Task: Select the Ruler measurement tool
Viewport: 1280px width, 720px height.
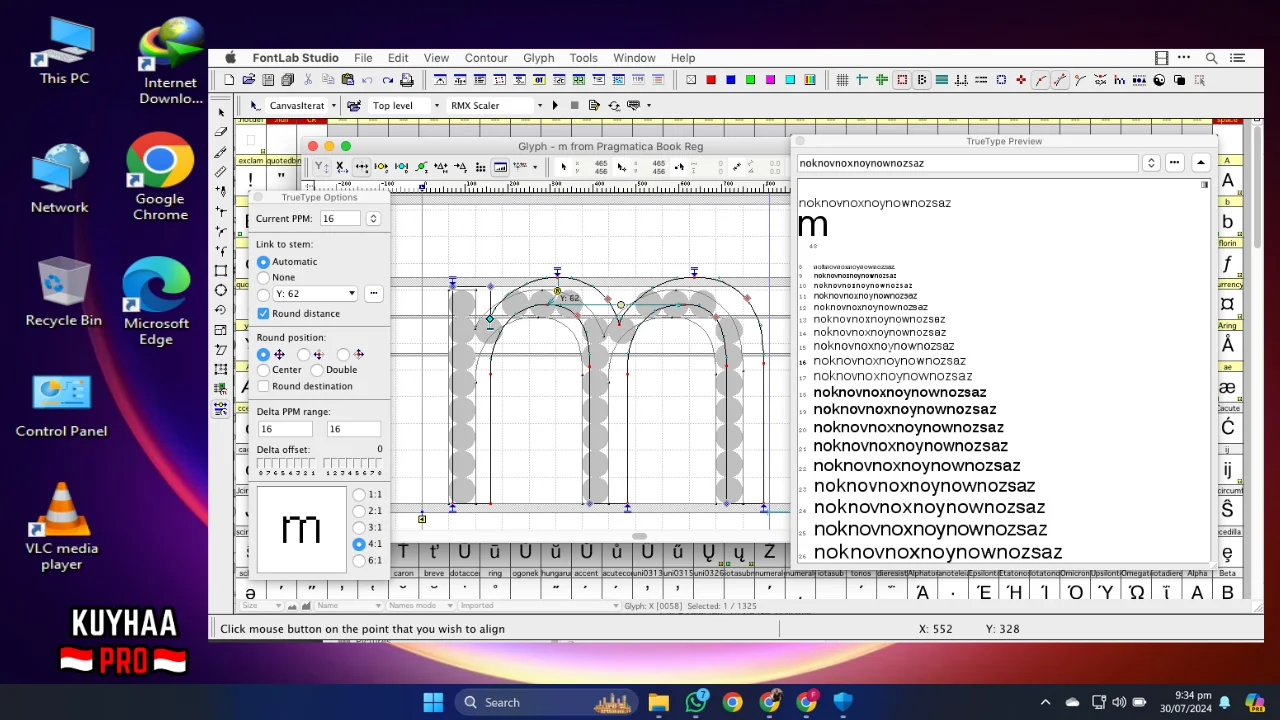Action: point(221,171)
